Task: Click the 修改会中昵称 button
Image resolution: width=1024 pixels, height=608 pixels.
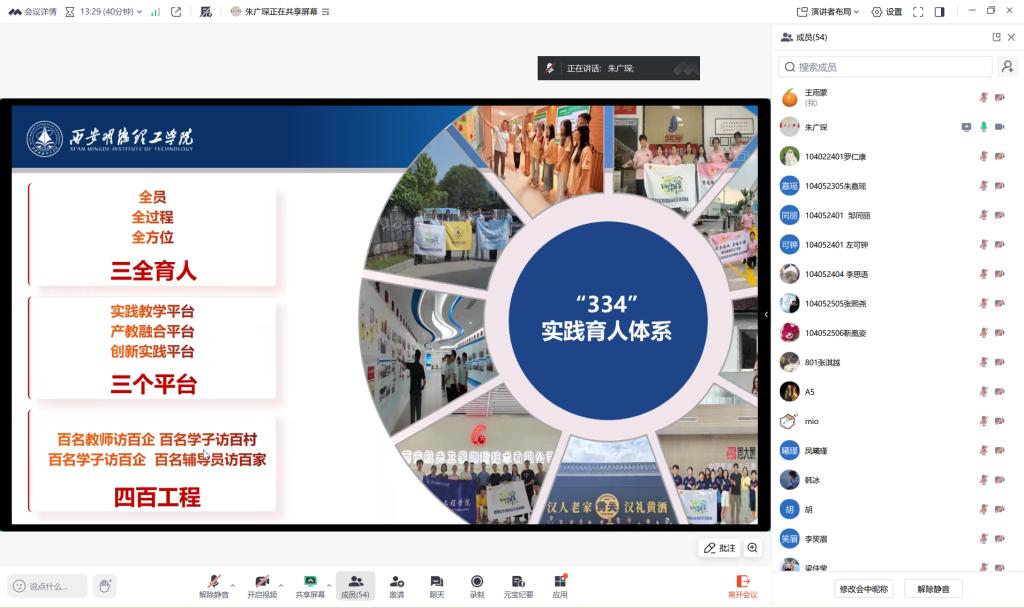Action: 863,589
